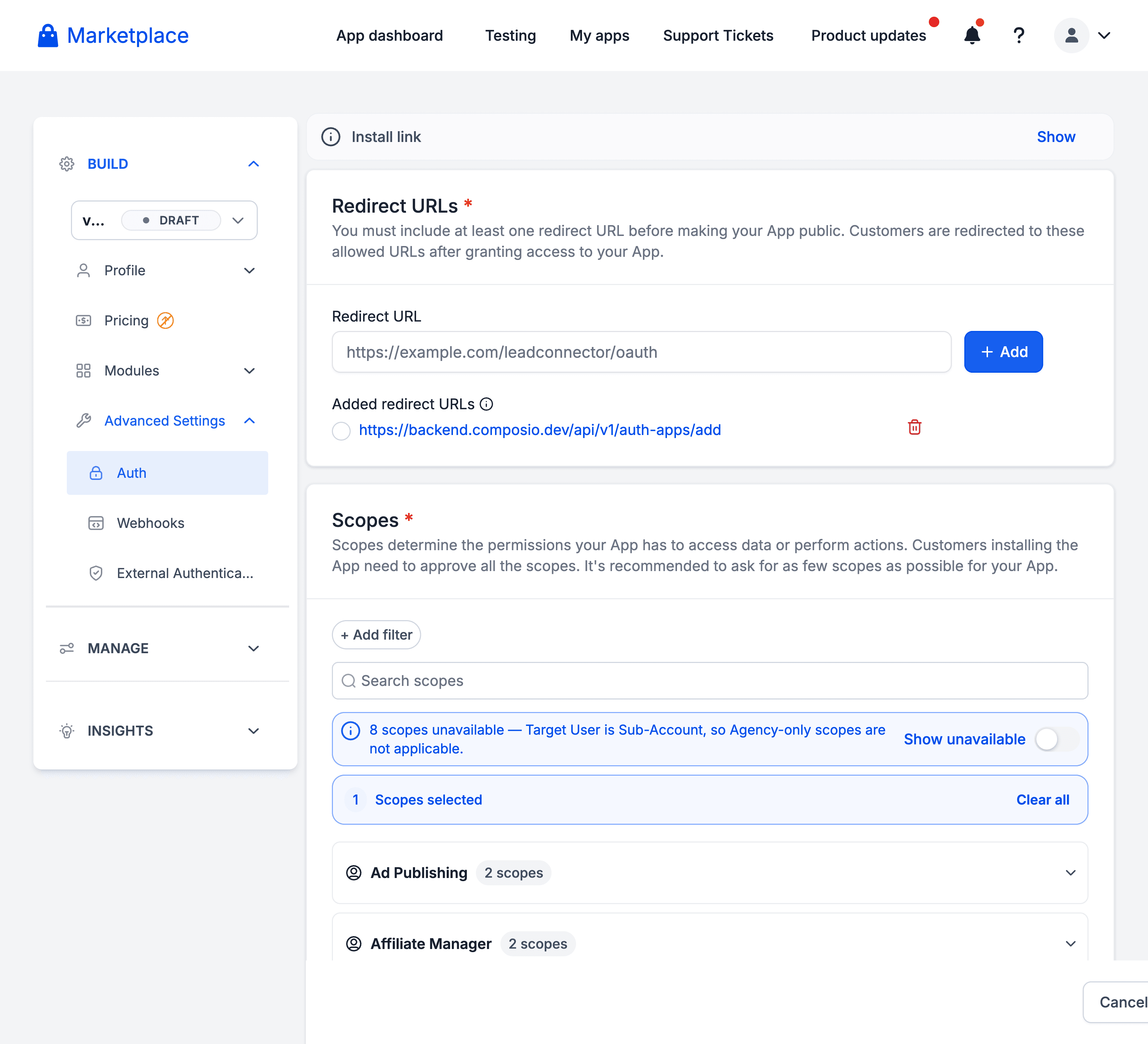Click info icon beside Added redirect URLs
This screenshot has width=1148, height=1044.
[x=486, y=404]
